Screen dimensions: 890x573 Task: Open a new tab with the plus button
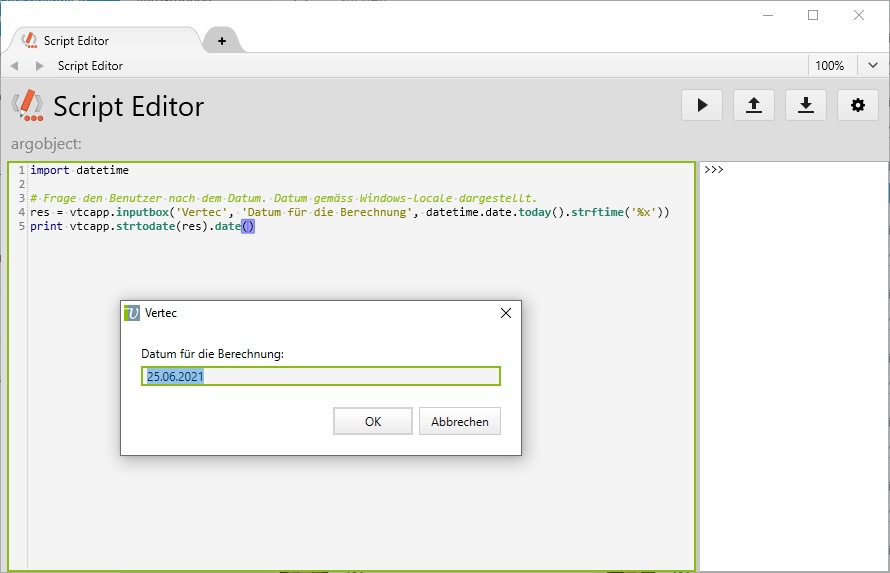(221, 41)
